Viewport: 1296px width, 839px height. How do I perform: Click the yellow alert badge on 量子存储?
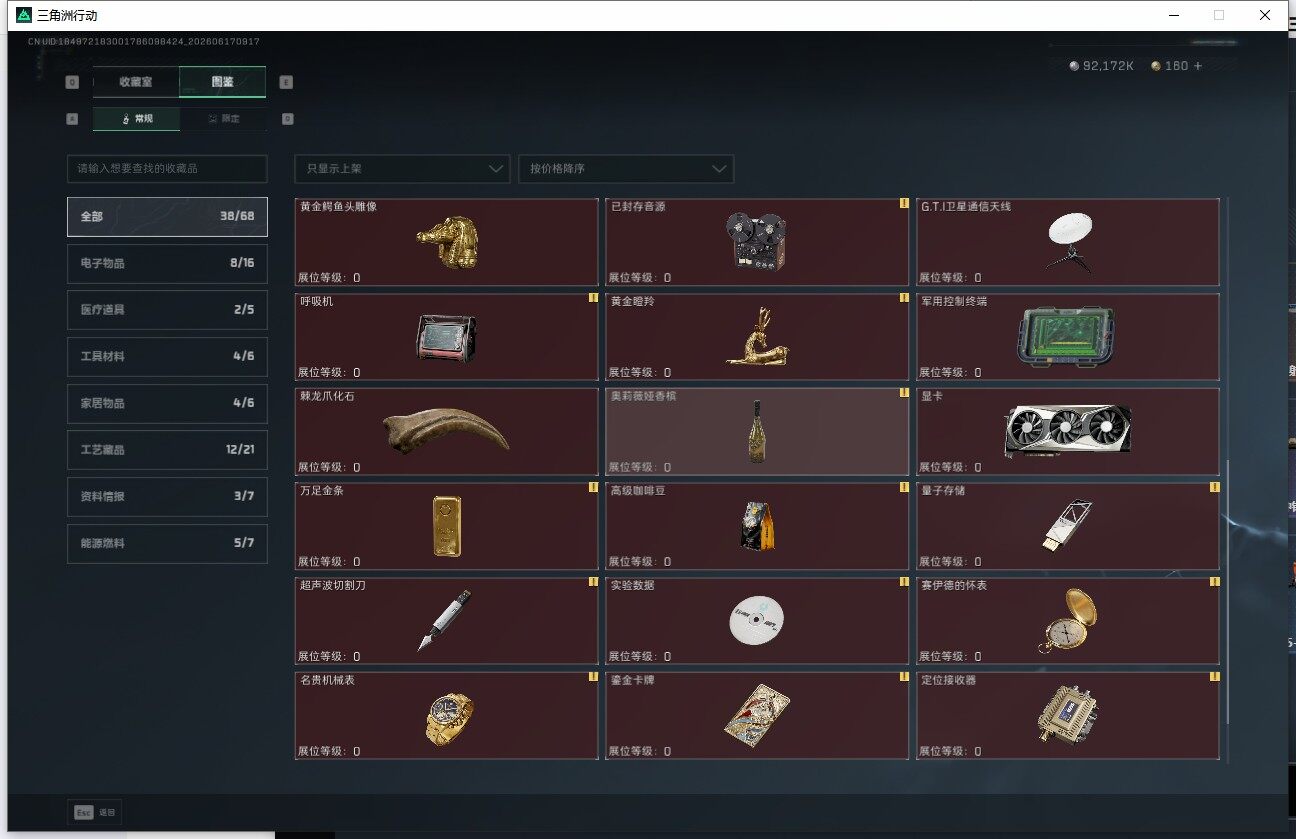(x=1214, y=487)
